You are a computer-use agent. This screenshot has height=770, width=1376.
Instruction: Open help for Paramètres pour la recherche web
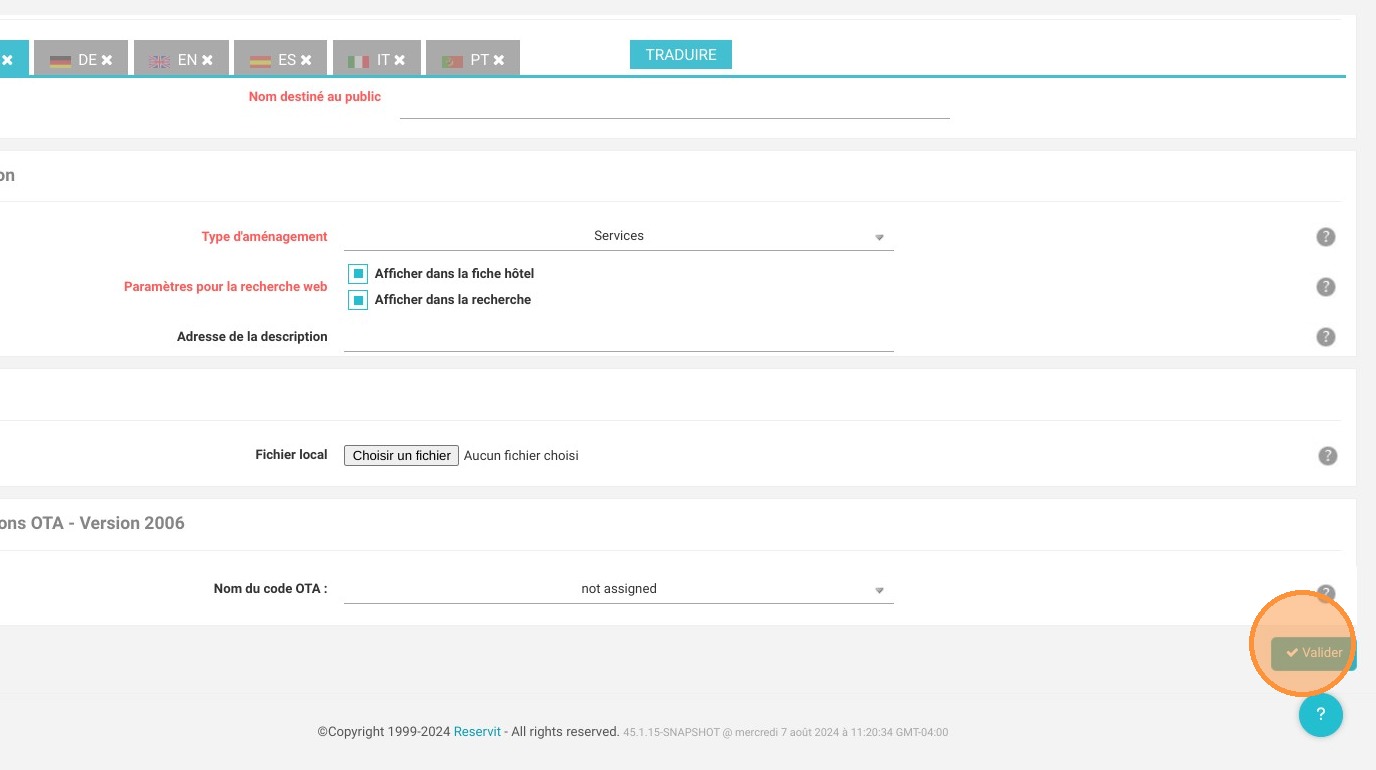point(1325,287)
